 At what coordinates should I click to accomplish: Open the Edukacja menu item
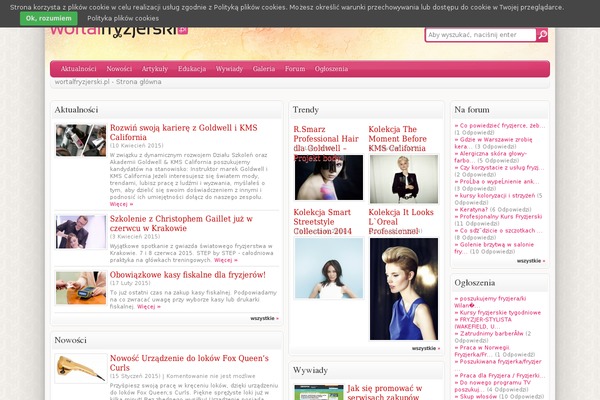[192, 69]
